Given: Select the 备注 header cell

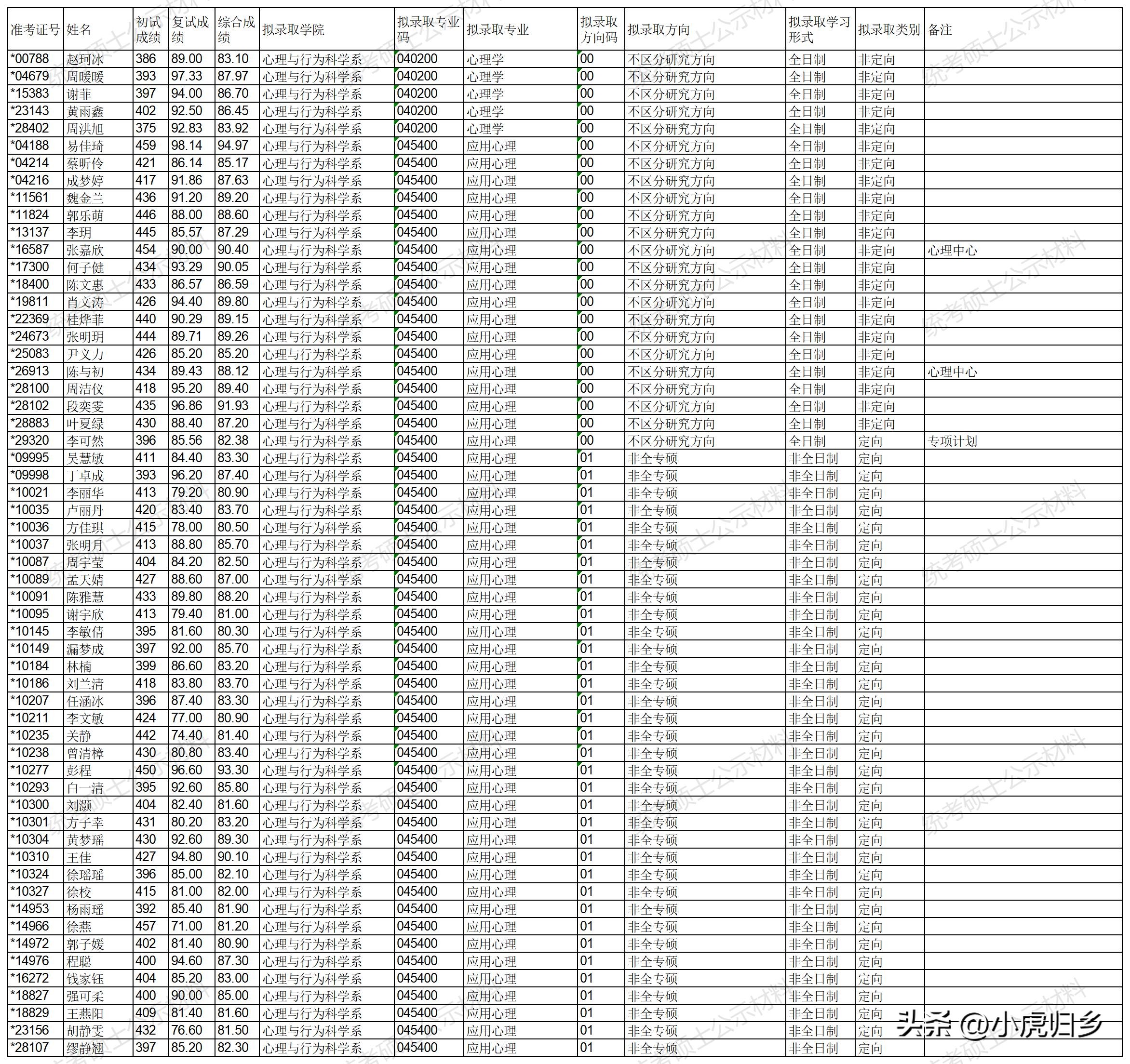Looking at the screenshot, I should click(940, 29).
